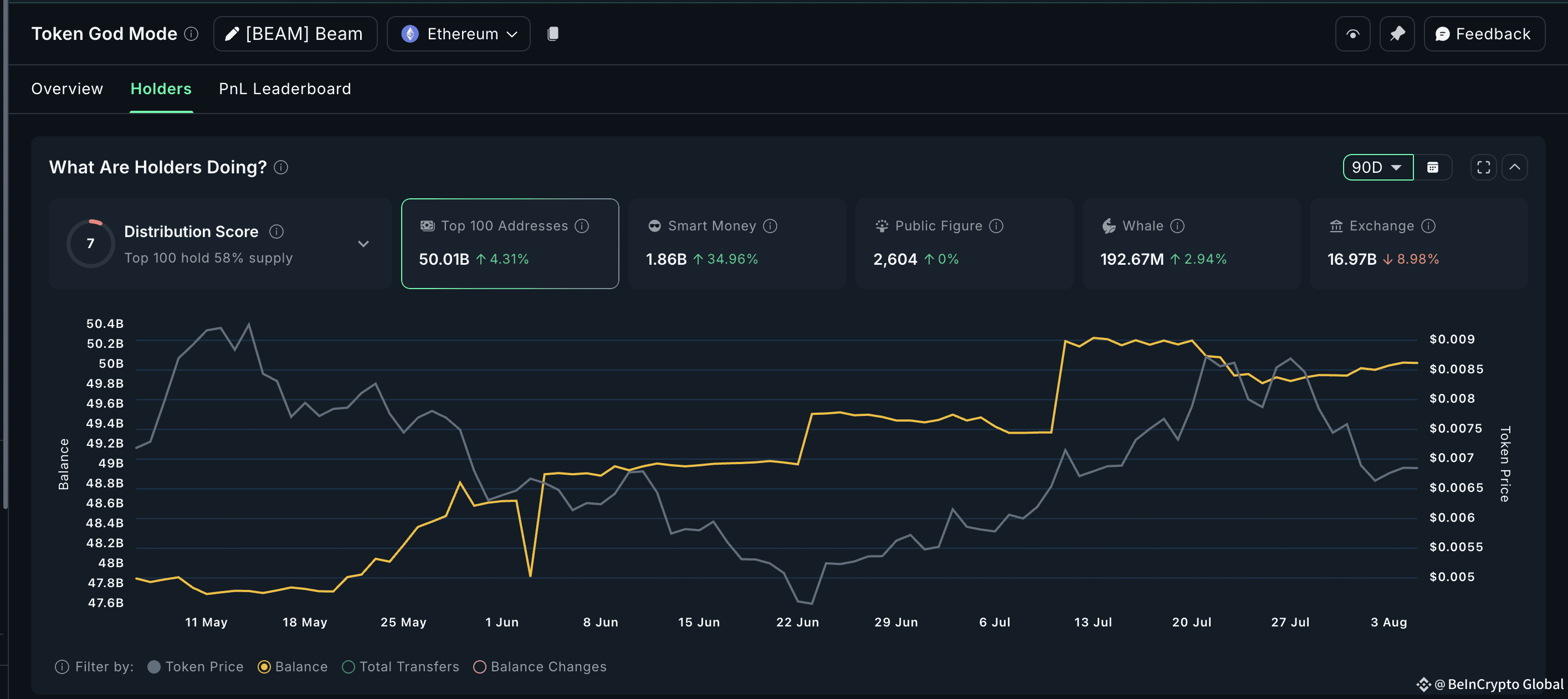This screenshot has height=699, width=1568.
Task: Select the Exchange holders card
Action: click(x=1418, y=243)
